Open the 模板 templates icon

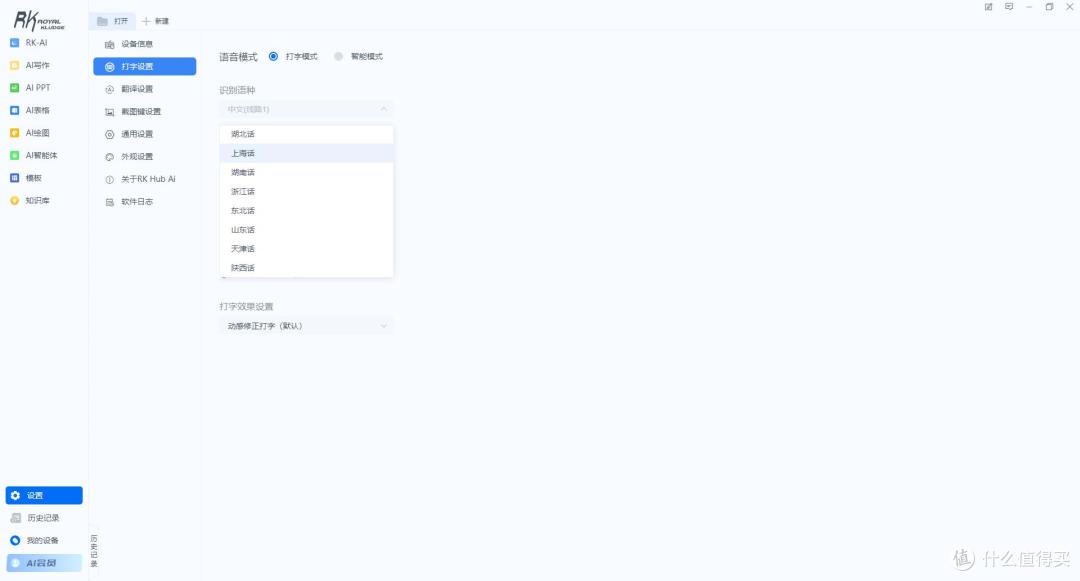click(x=14, y=178)
